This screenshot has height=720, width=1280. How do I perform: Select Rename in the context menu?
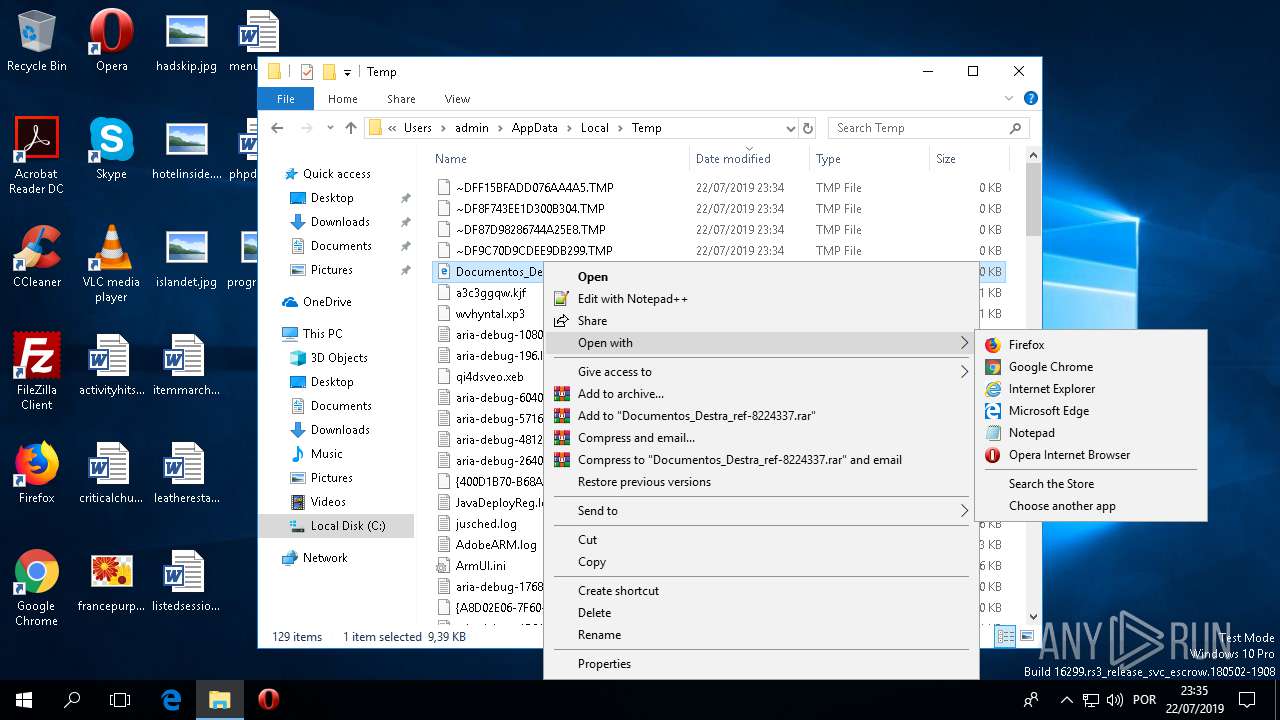coord(760,635)
